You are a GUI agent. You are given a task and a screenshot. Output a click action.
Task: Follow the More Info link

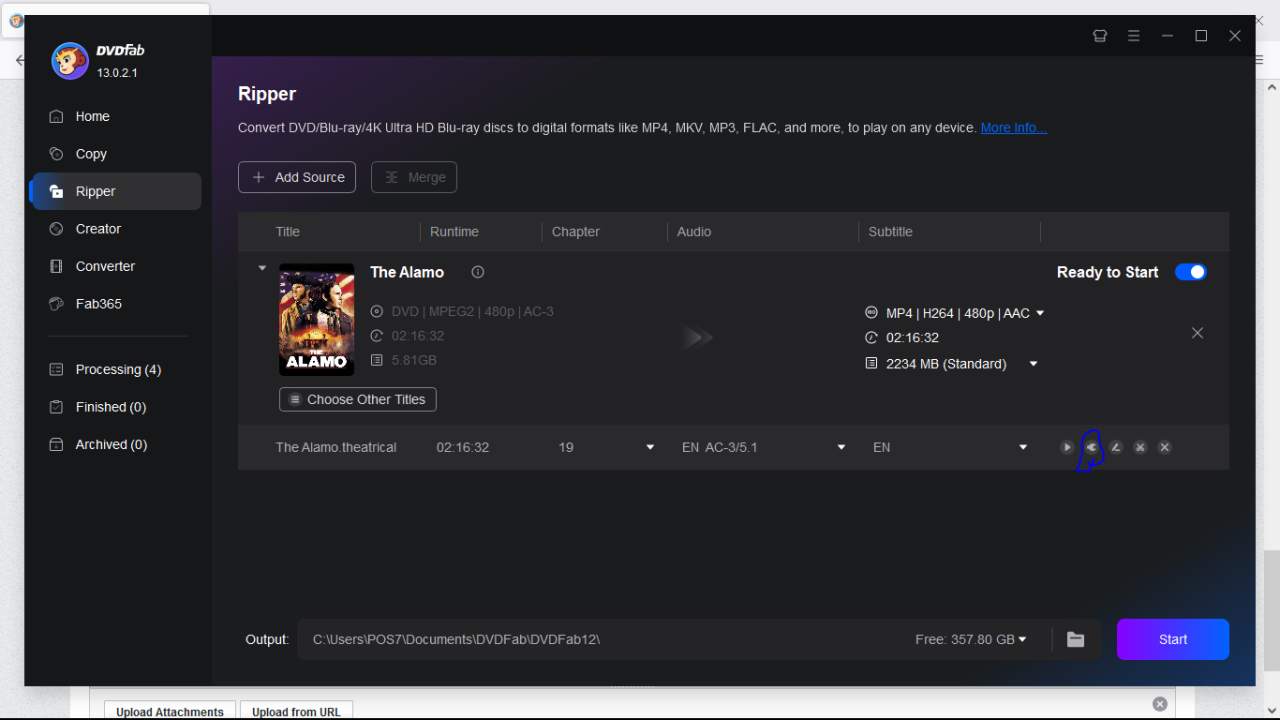[x=1014, y=128]
